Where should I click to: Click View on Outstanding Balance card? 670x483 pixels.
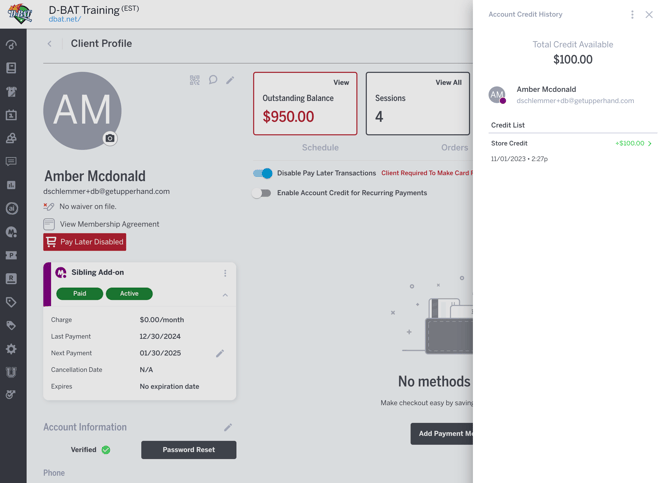coord(341,83)
